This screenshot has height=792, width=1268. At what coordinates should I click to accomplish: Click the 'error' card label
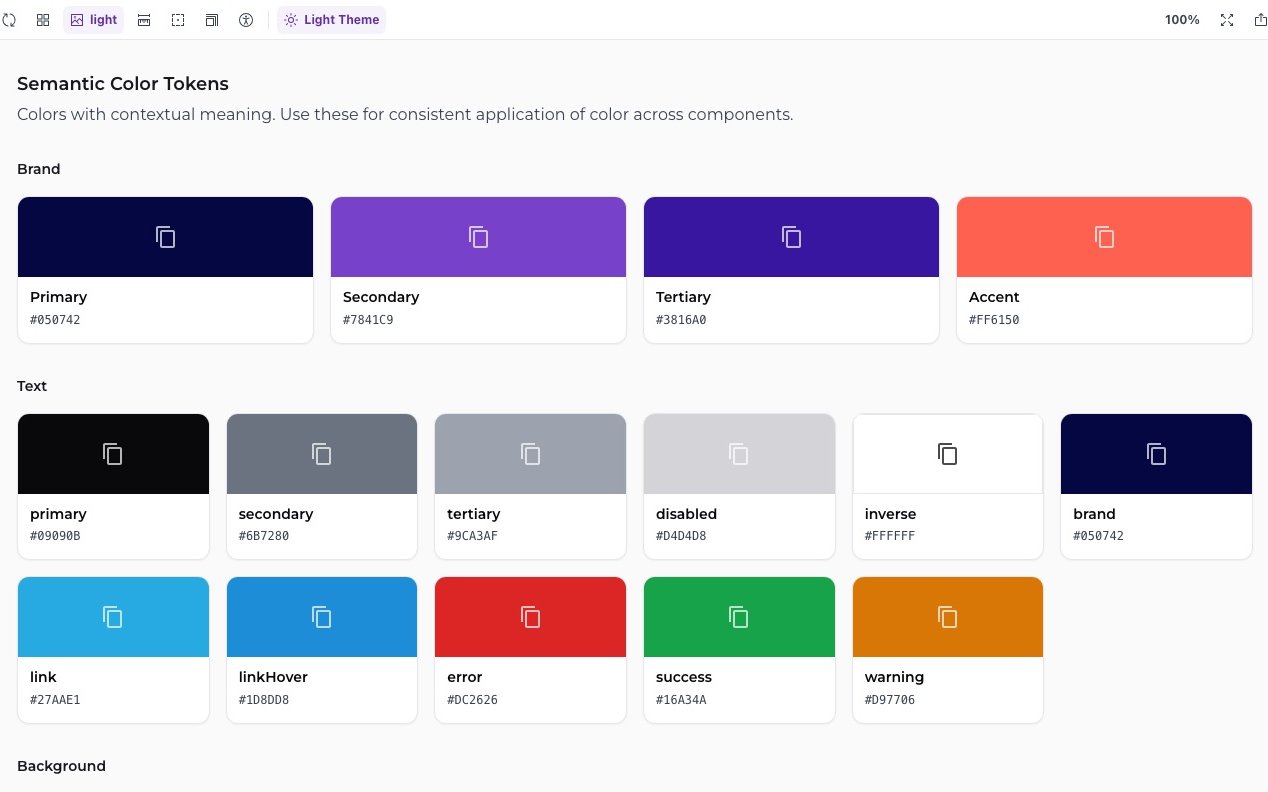[x=465, y=677]
